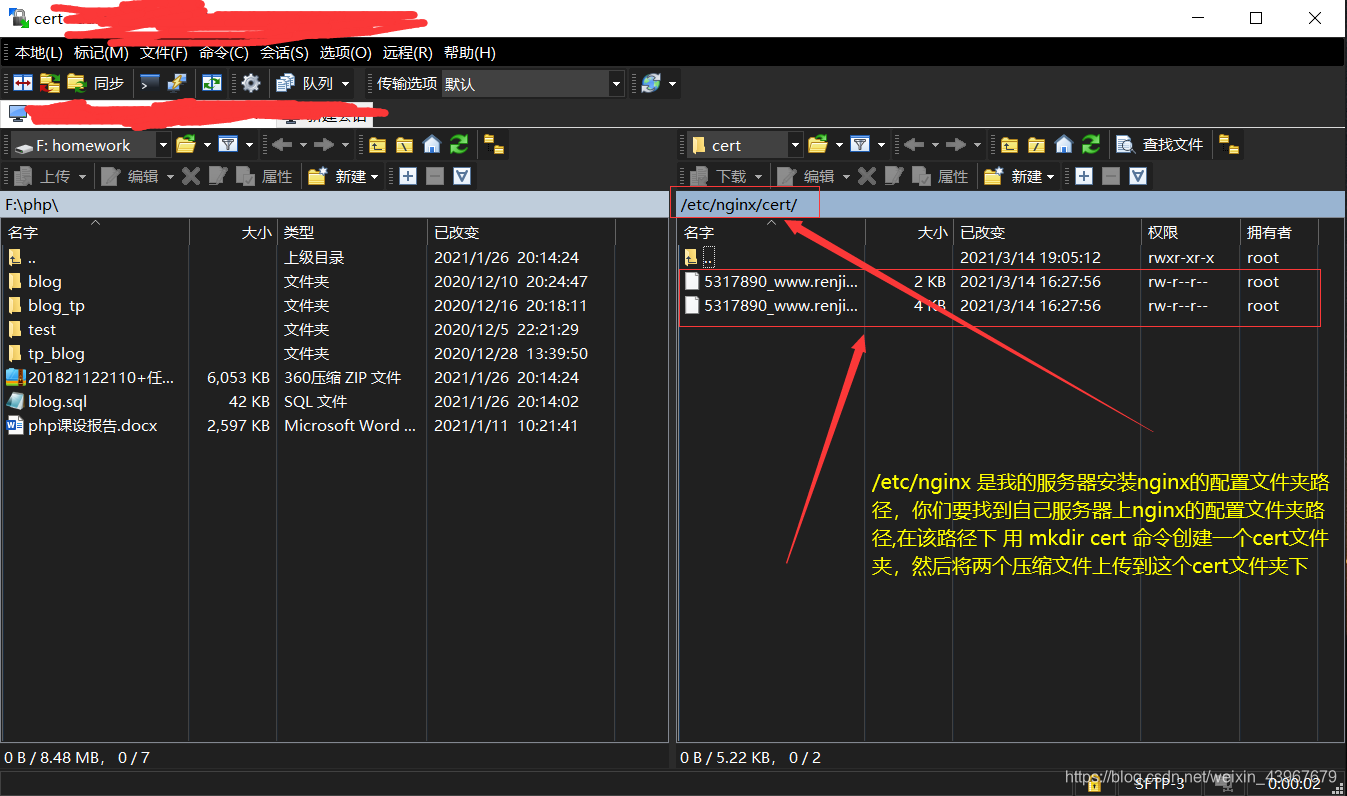Image resolution: width=1347 pixels, height=796 pixels.
Task: Expand local panel 新建 dropdown arrow
Action: click(375, 177)
